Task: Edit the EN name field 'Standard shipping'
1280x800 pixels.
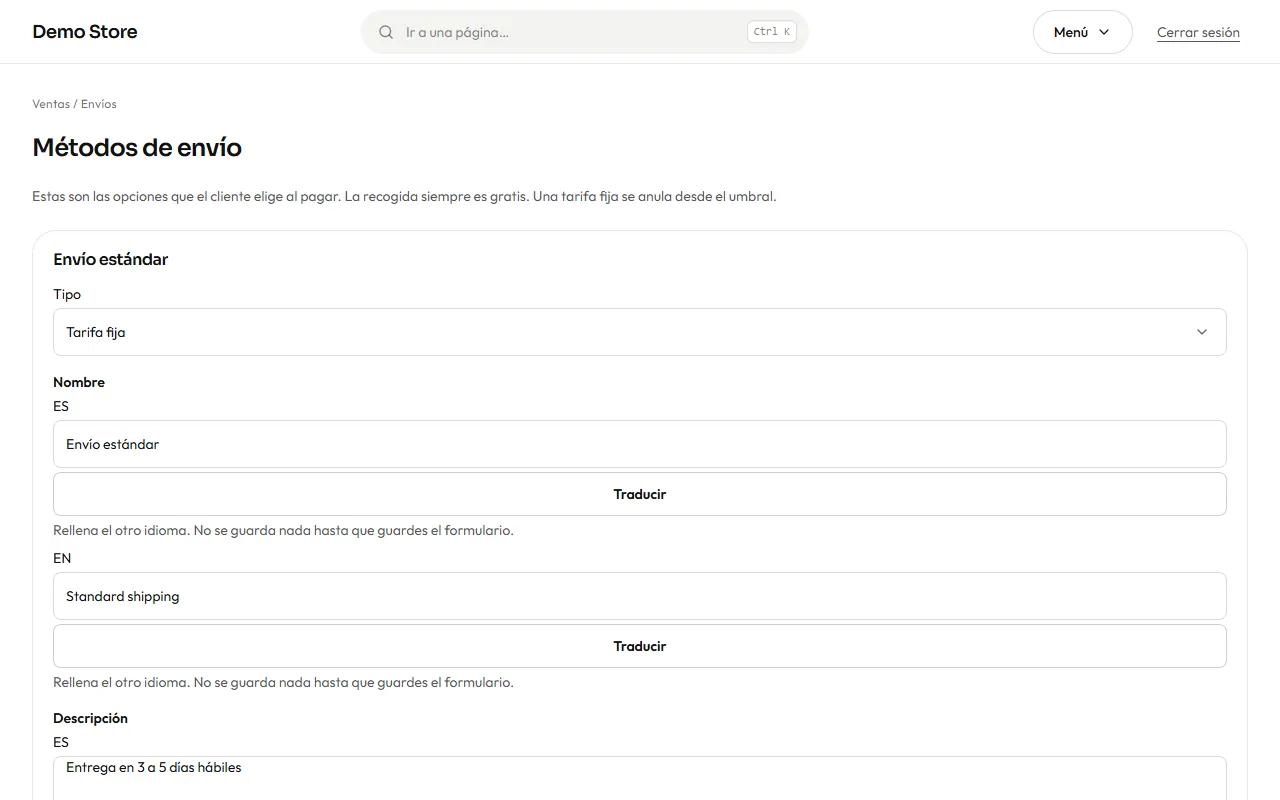Action: click(x=640, y=596)
